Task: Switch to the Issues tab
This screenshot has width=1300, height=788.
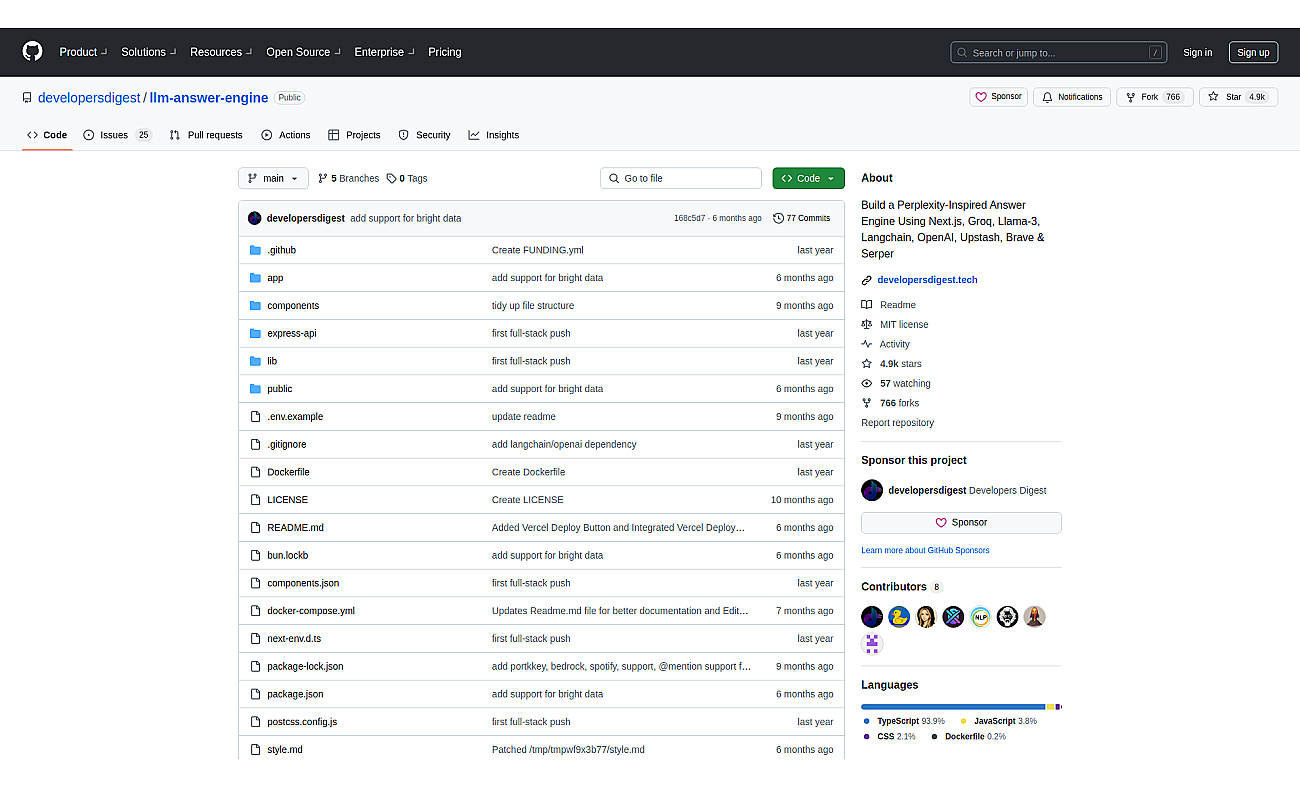Action: coord(117,135)
